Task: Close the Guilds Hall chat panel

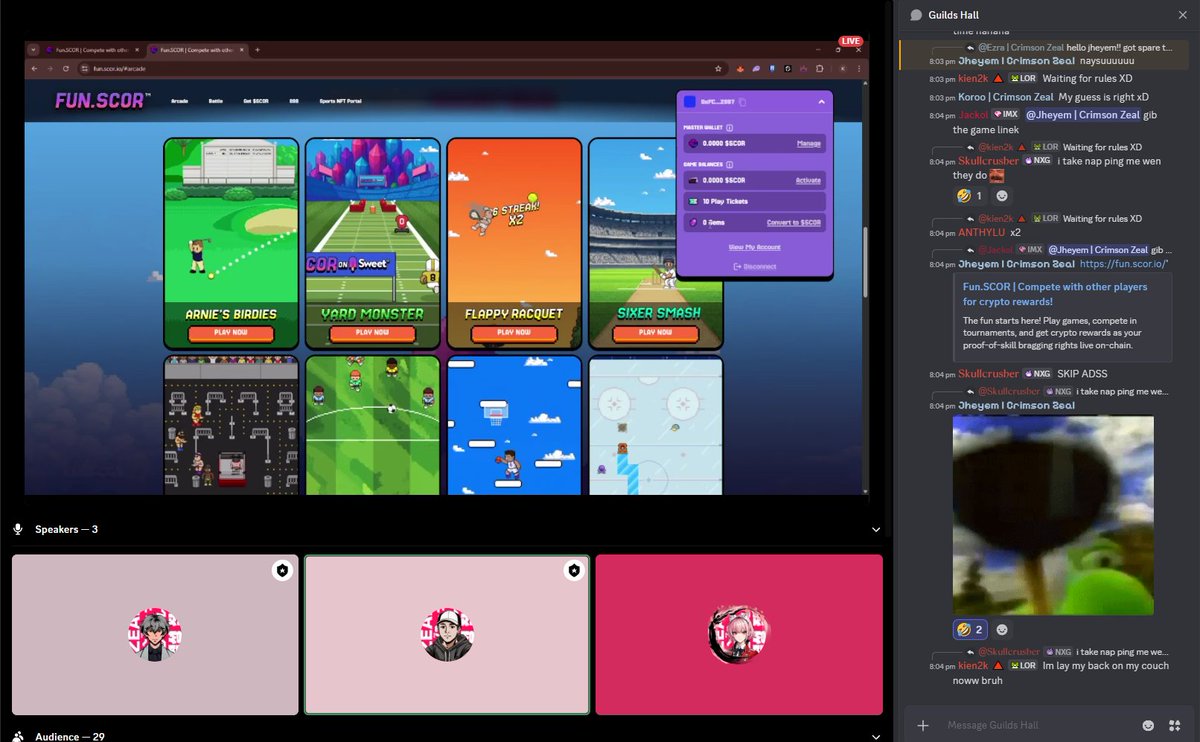Action: pyautogui.click(x=1182, y=15)
